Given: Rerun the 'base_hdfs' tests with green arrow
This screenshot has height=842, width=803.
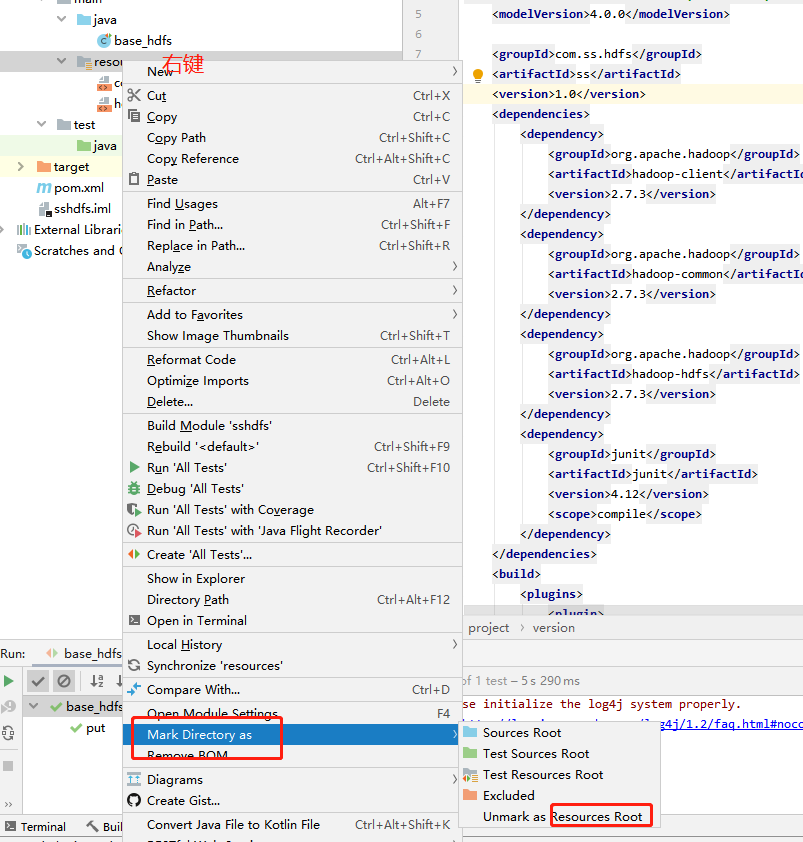Looking at the screenshot, I should click(8, 681).
